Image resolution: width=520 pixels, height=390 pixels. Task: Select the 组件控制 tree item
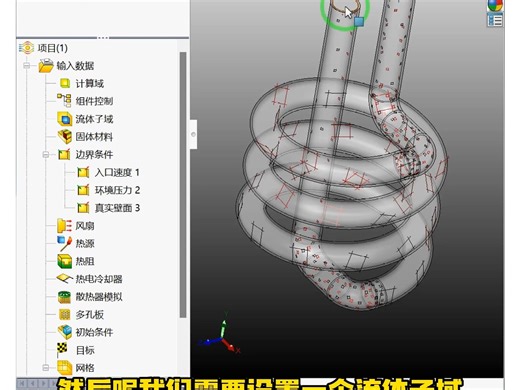(x=94, y=101)
